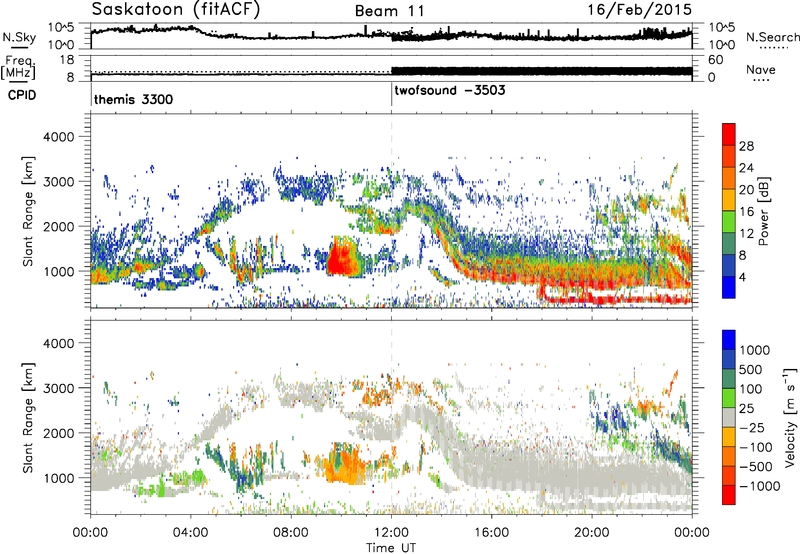
Task: Click the 500 label on the Velocity scale
Action: tap(751, 370)
